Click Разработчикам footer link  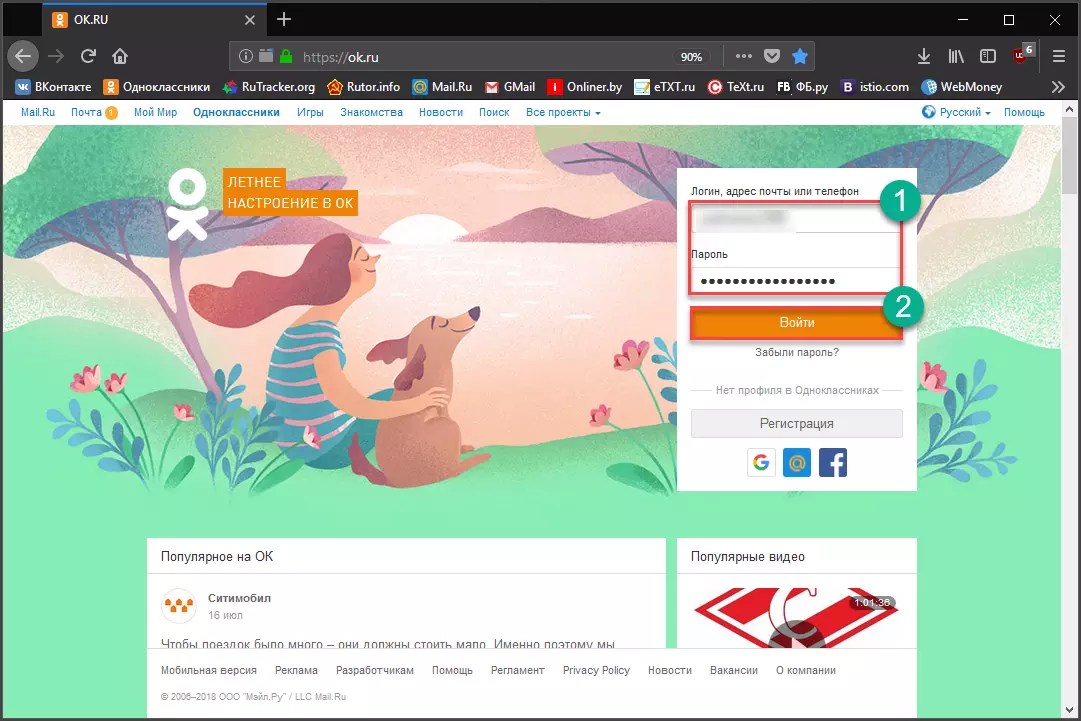(374, 670)
